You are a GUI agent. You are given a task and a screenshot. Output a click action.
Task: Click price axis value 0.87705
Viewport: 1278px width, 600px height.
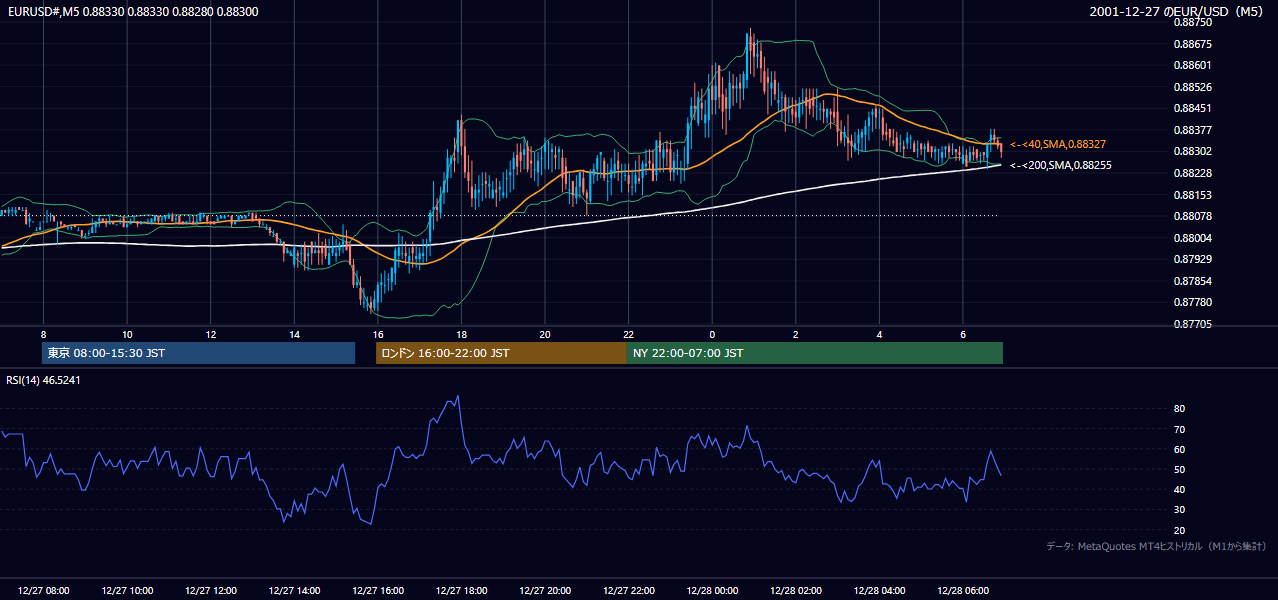(1193, 324)
